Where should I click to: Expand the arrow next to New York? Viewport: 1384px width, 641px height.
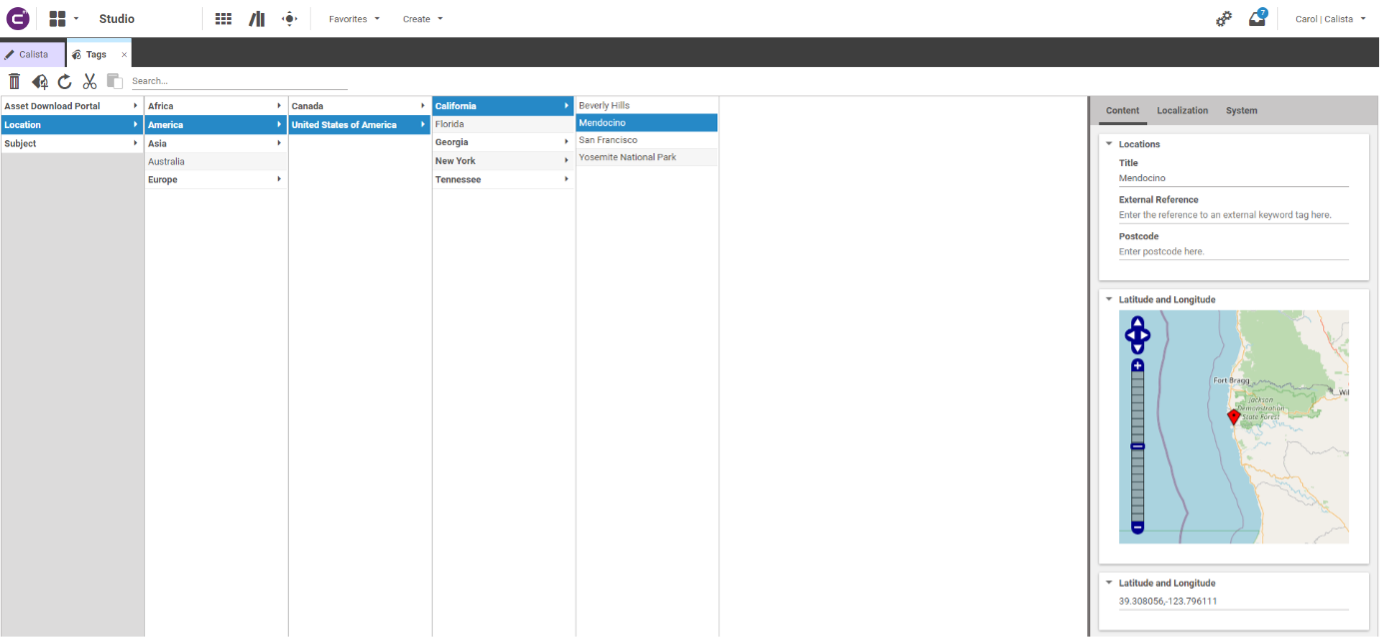[567, 161]
